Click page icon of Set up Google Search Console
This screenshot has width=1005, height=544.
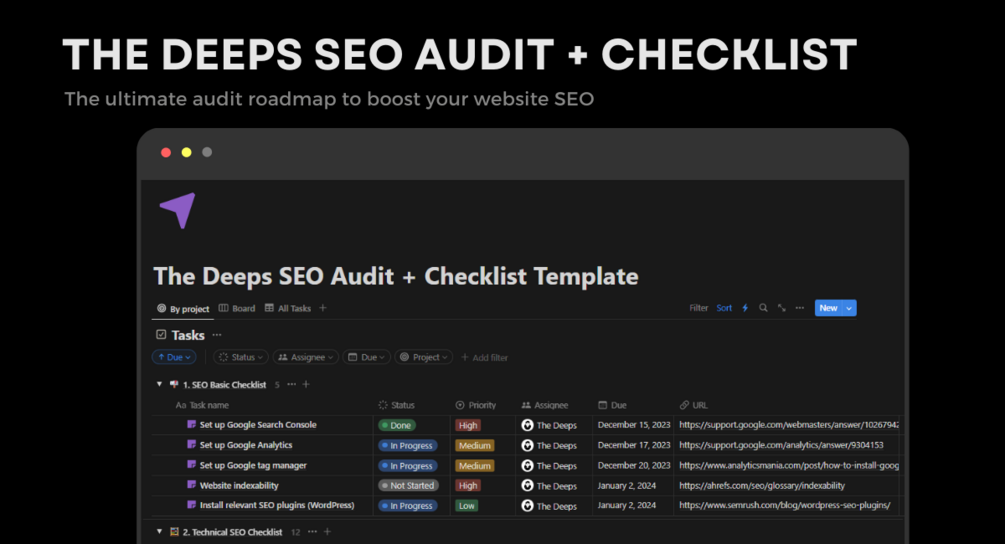[191, 424]
